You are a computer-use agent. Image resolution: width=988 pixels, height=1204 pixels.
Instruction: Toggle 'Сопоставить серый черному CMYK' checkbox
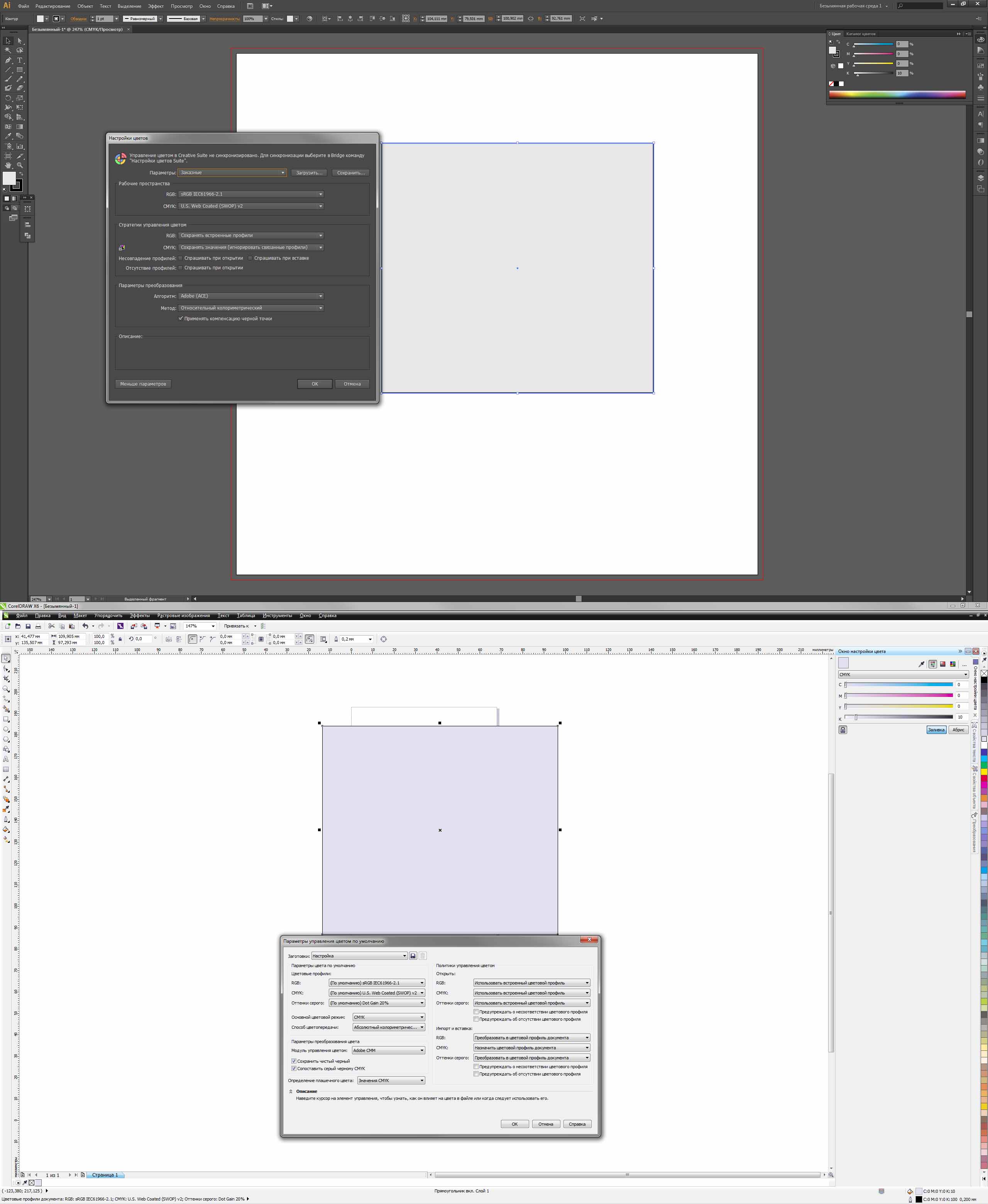tap(294, 1069)
